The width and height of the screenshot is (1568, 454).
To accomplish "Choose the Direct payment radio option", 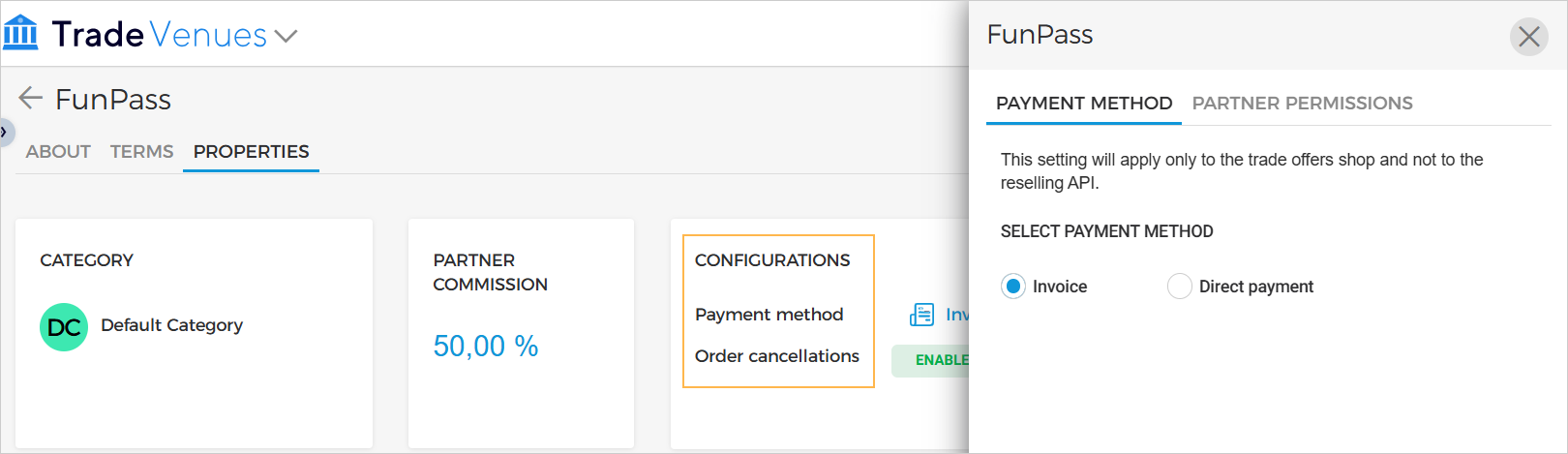I will pos(1180,287).
